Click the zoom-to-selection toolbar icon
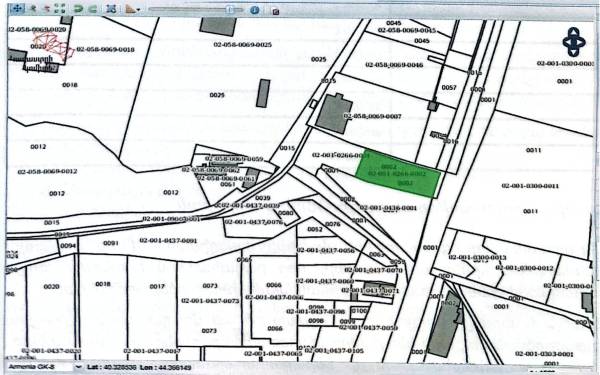 coord(111,8)
